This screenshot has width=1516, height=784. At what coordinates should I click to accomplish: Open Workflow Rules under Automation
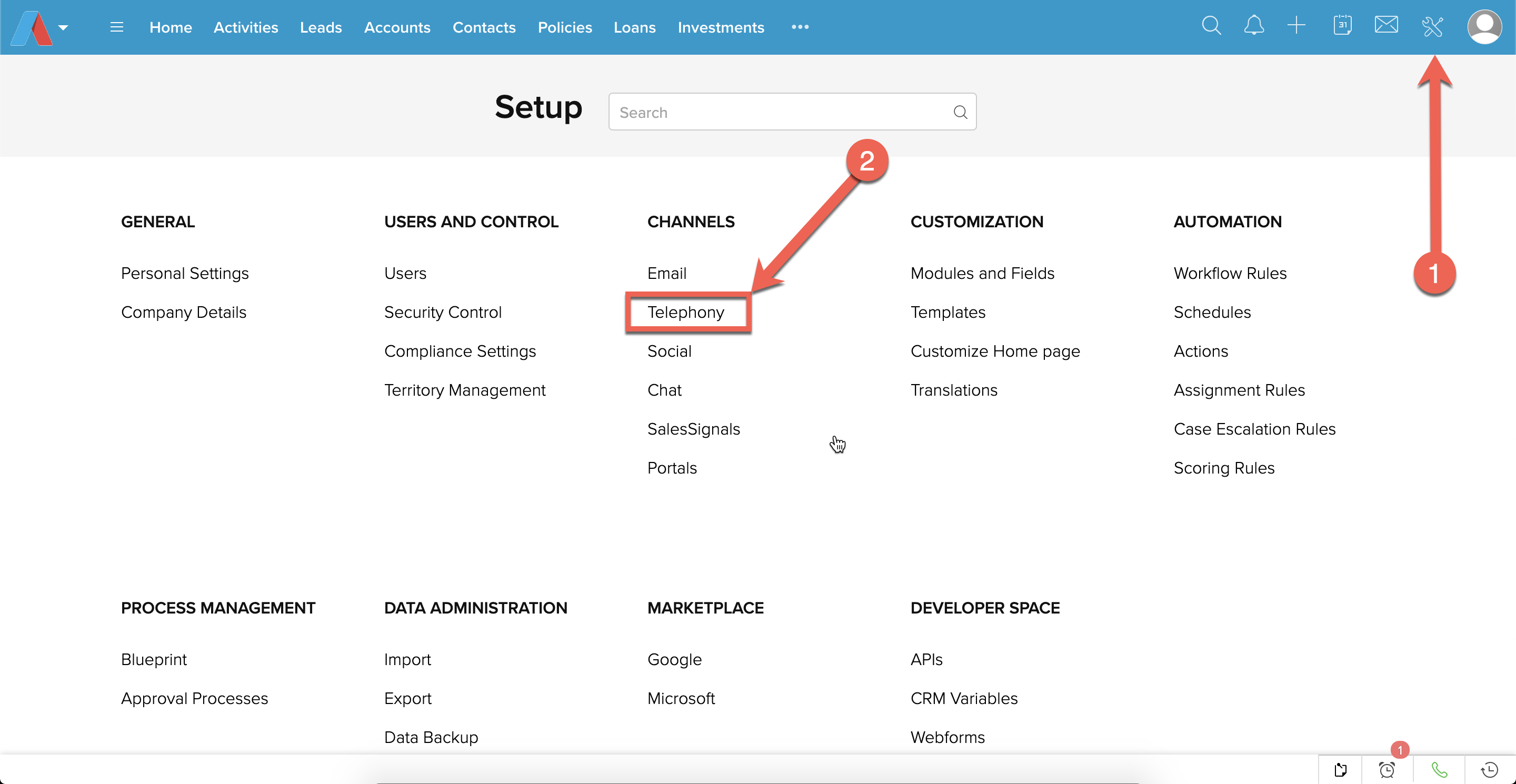click(x=1230, y=274)
